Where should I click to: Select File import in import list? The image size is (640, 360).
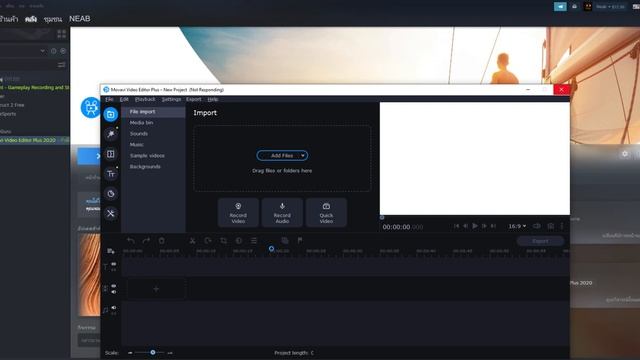click(153, 111)
